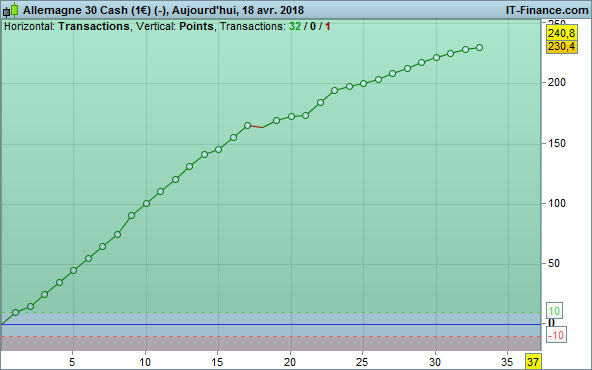The height and width of the screenshot is (370, 592).
Task: Click the 'Vertical: Points' label
Action: 175,26
